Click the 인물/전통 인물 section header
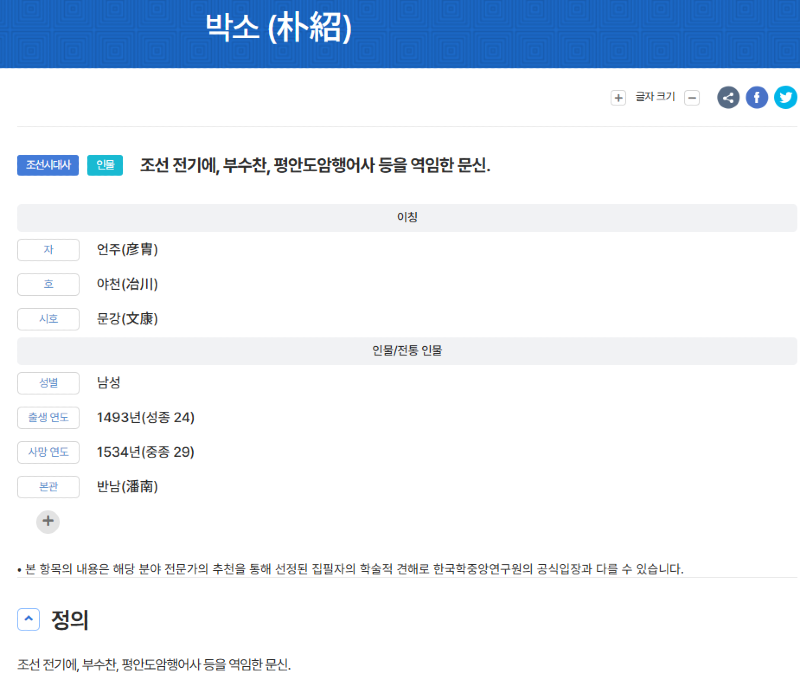Screen dimensions: 800x699 pyautogui.click(x=407, y=351)
